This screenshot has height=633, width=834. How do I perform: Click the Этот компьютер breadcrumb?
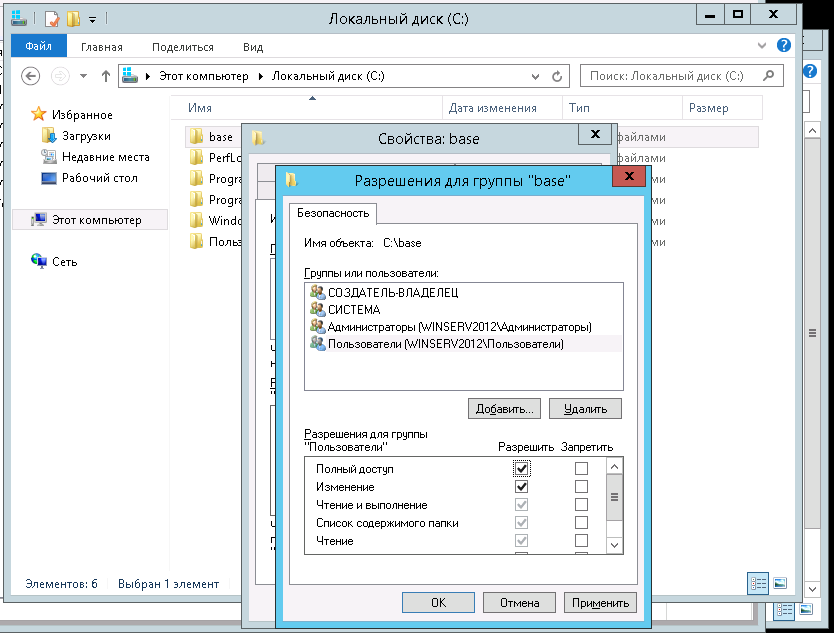click(x=204, y=76)
